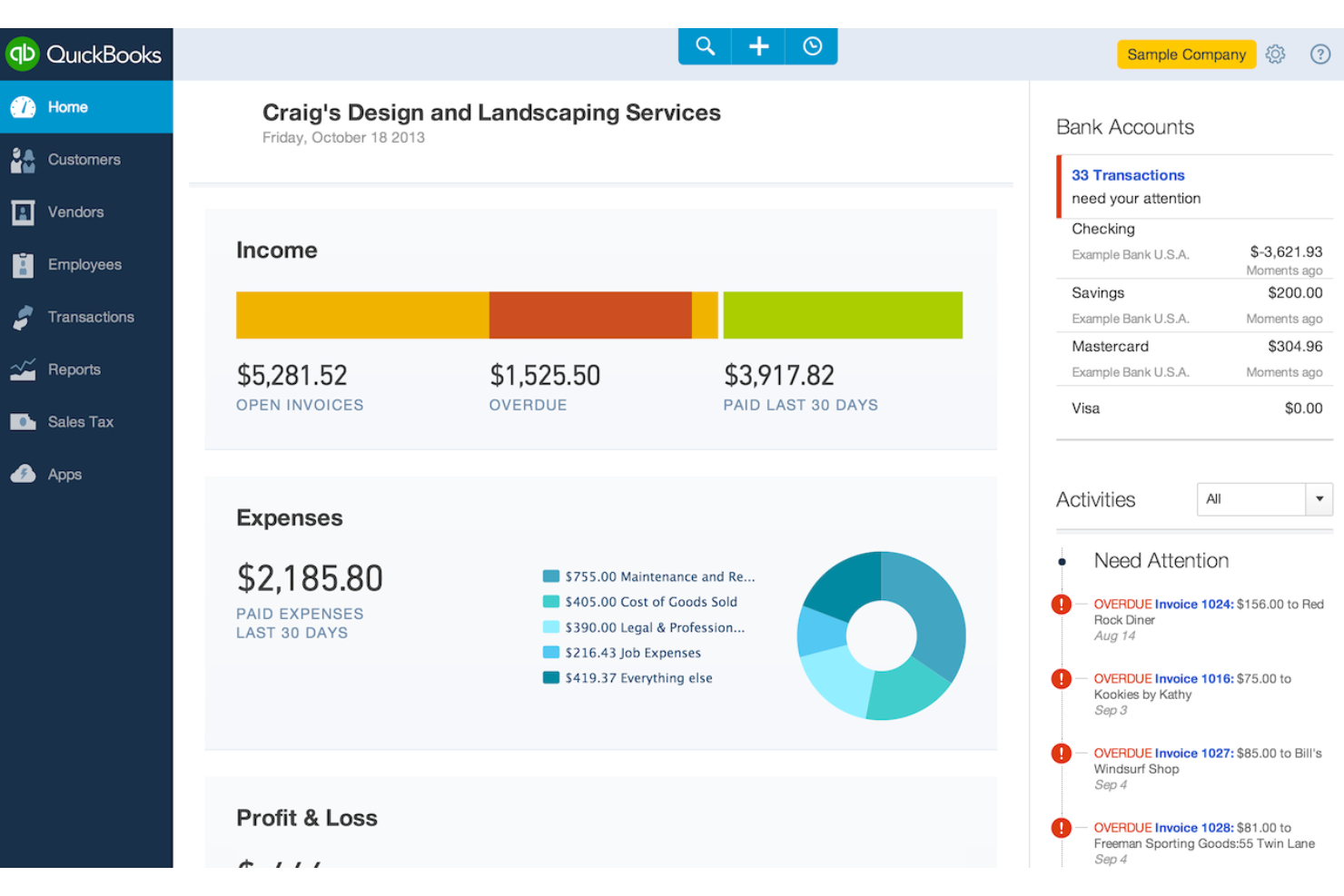Click the Open Invoices label

click(300, 405)
